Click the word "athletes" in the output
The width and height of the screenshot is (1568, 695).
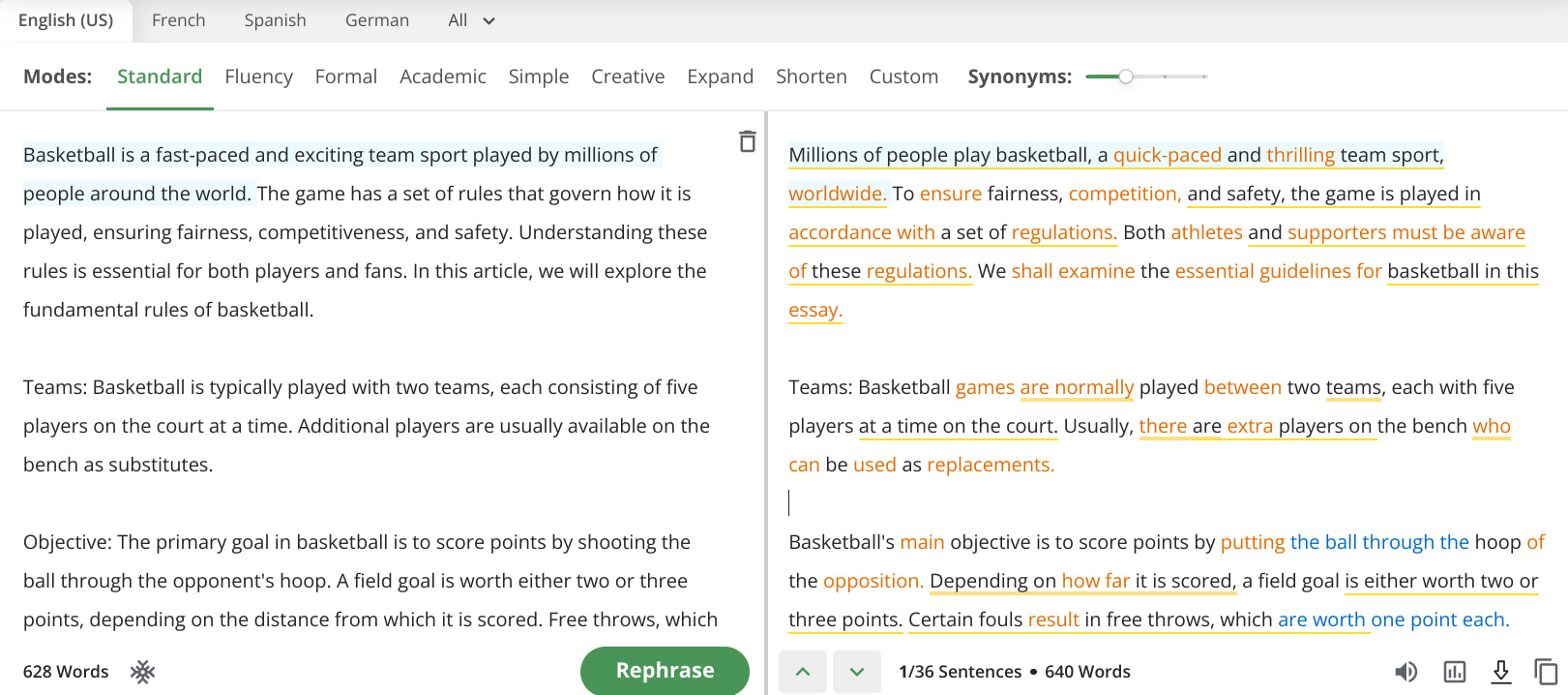coord(1206,232)
